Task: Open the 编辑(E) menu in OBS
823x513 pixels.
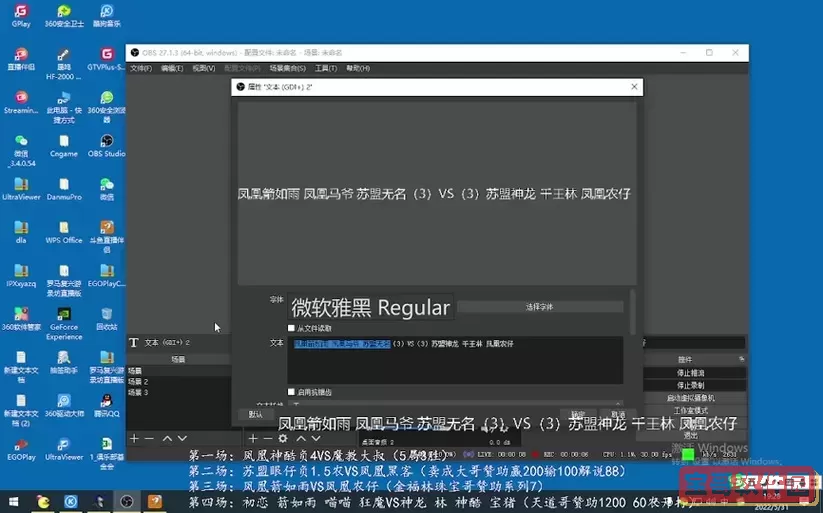Action: (172, 68)
